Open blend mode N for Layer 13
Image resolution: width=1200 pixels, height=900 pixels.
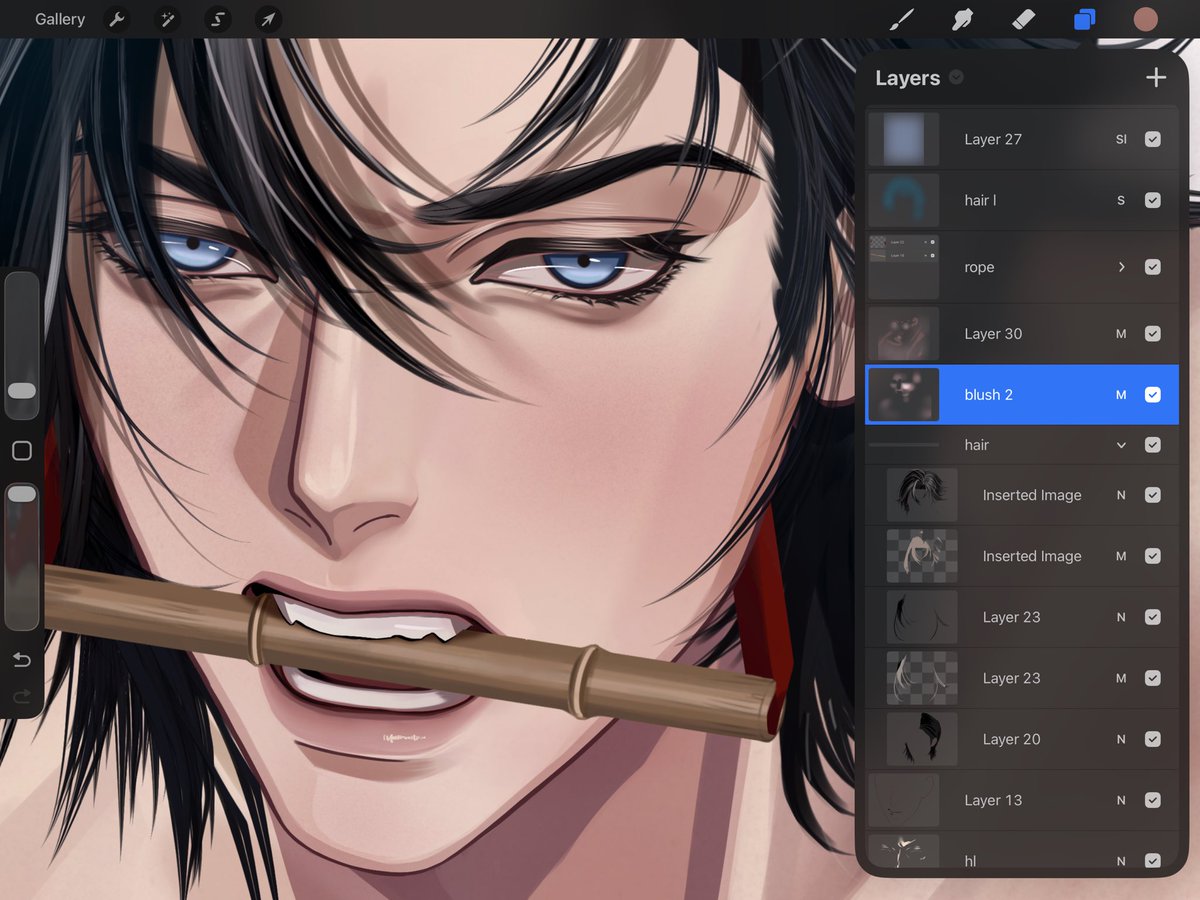[x=1121, y=800]
